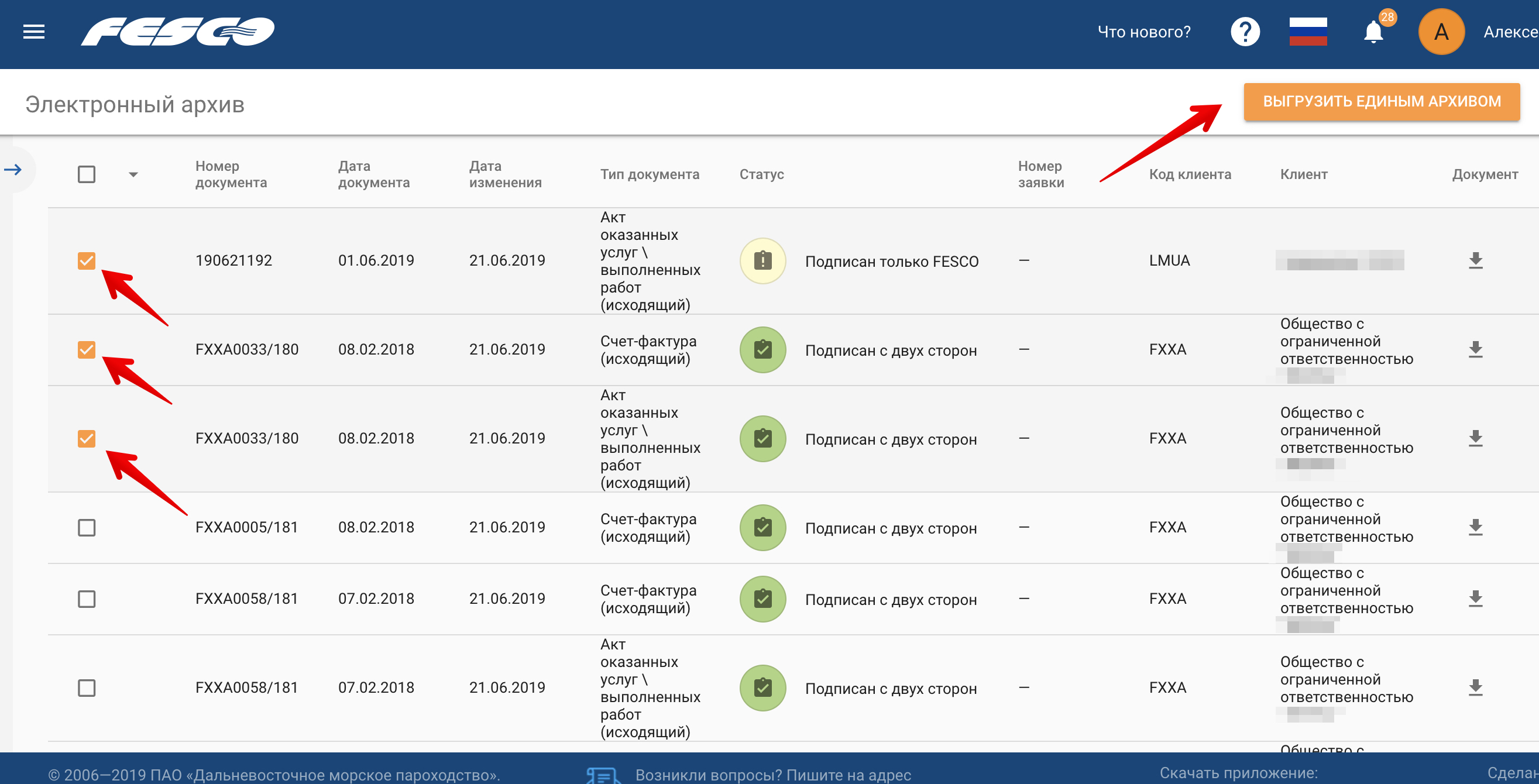Click Электронный архив page title
Image resolution: width=1539 pixels, height=784 pixels.
pyautogui.click(x=135, y=105)
